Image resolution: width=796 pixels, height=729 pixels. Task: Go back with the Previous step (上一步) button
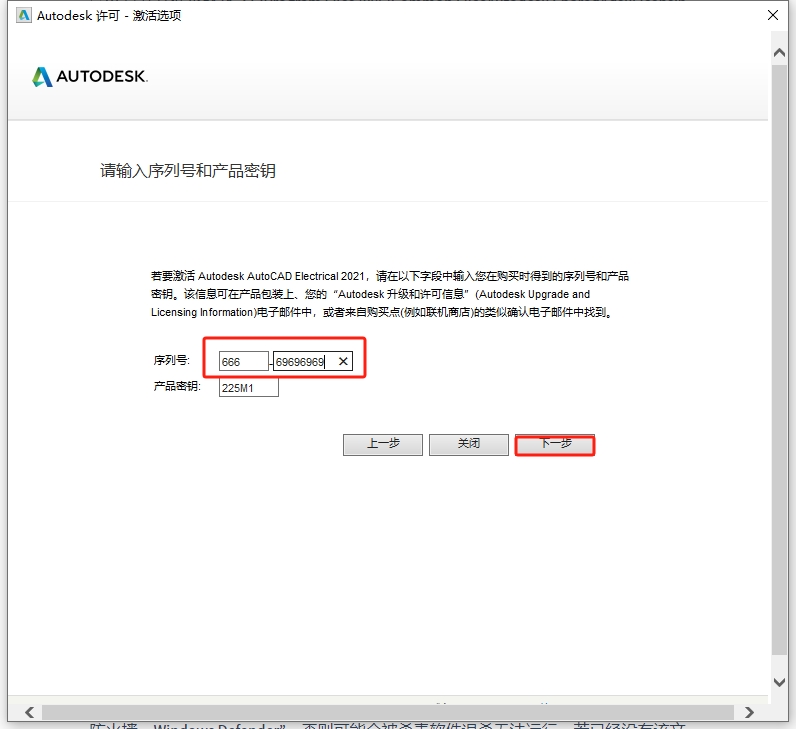(383, 445)
